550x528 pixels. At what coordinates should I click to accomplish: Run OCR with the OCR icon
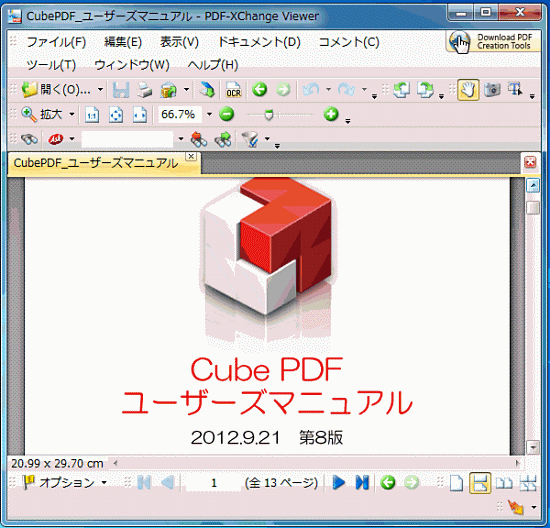click(x=233, y=90)
